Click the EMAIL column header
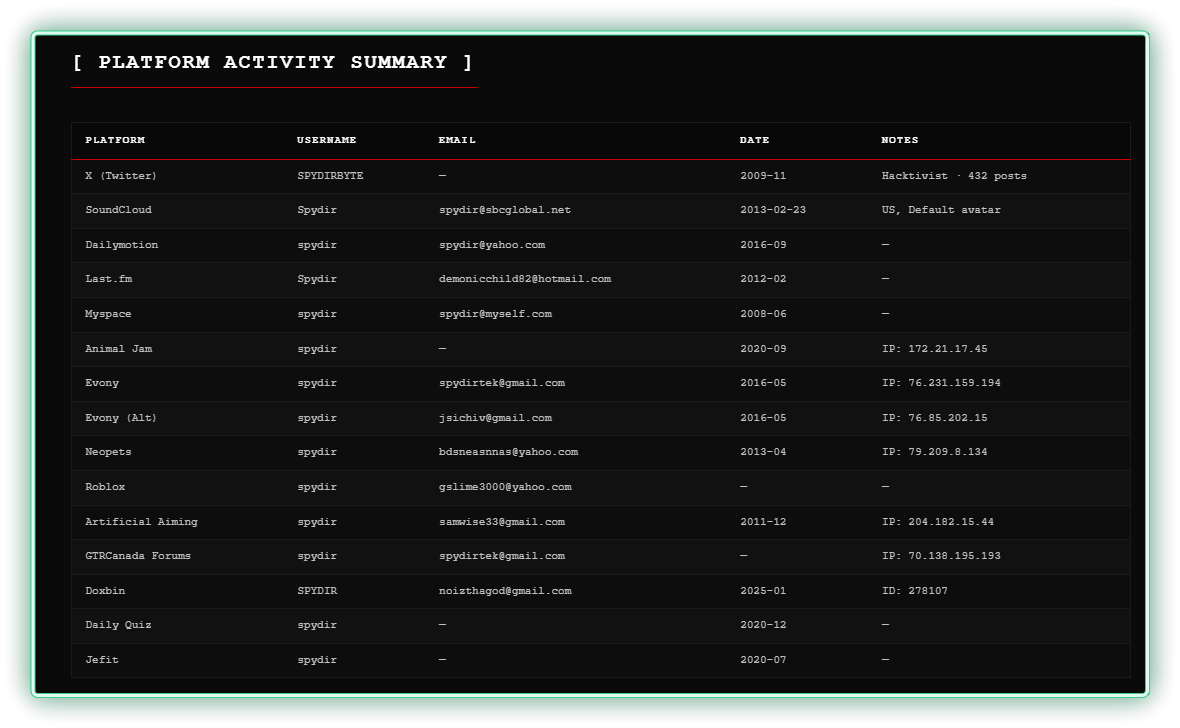1180x728 pixels. tap(458, 140)
